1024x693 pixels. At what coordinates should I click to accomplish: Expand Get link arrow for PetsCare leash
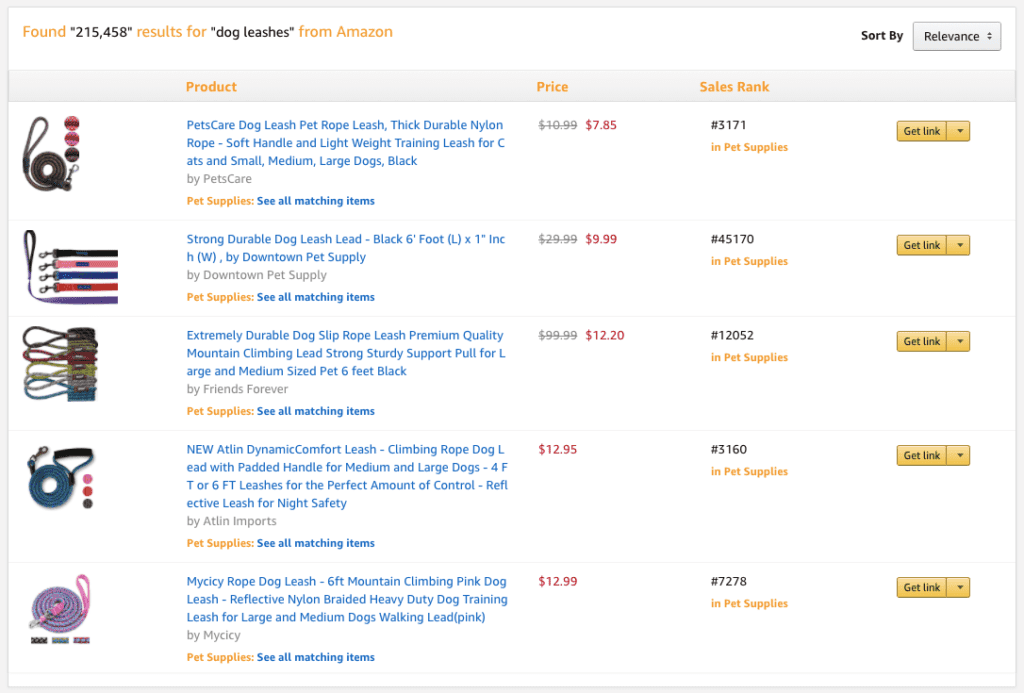pos(959,131)
